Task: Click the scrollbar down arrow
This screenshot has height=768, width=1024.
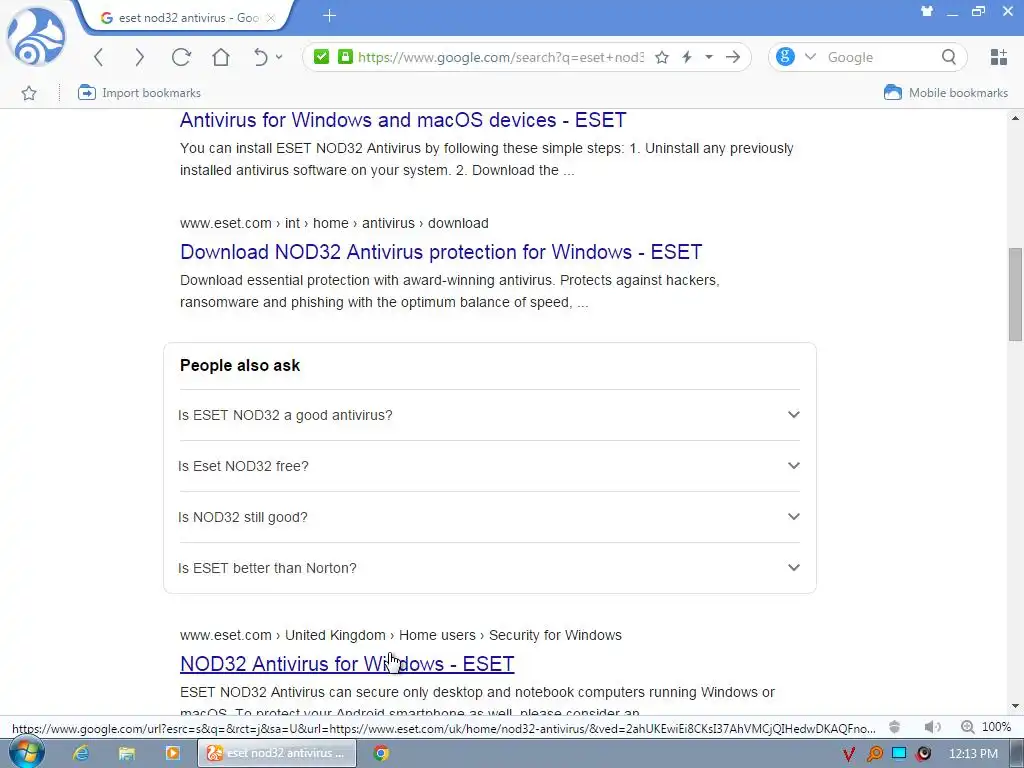Action: (x=1015, y=706)
